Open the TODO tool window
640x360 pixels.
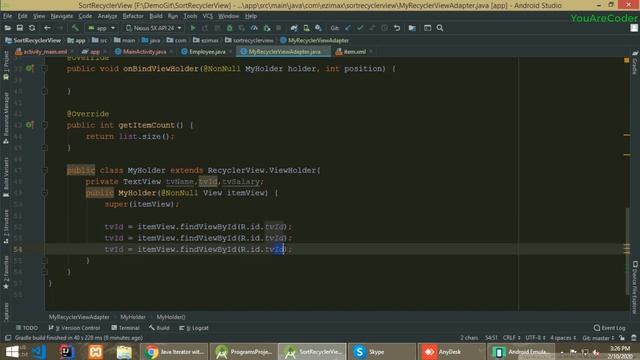tap(27, 328)
